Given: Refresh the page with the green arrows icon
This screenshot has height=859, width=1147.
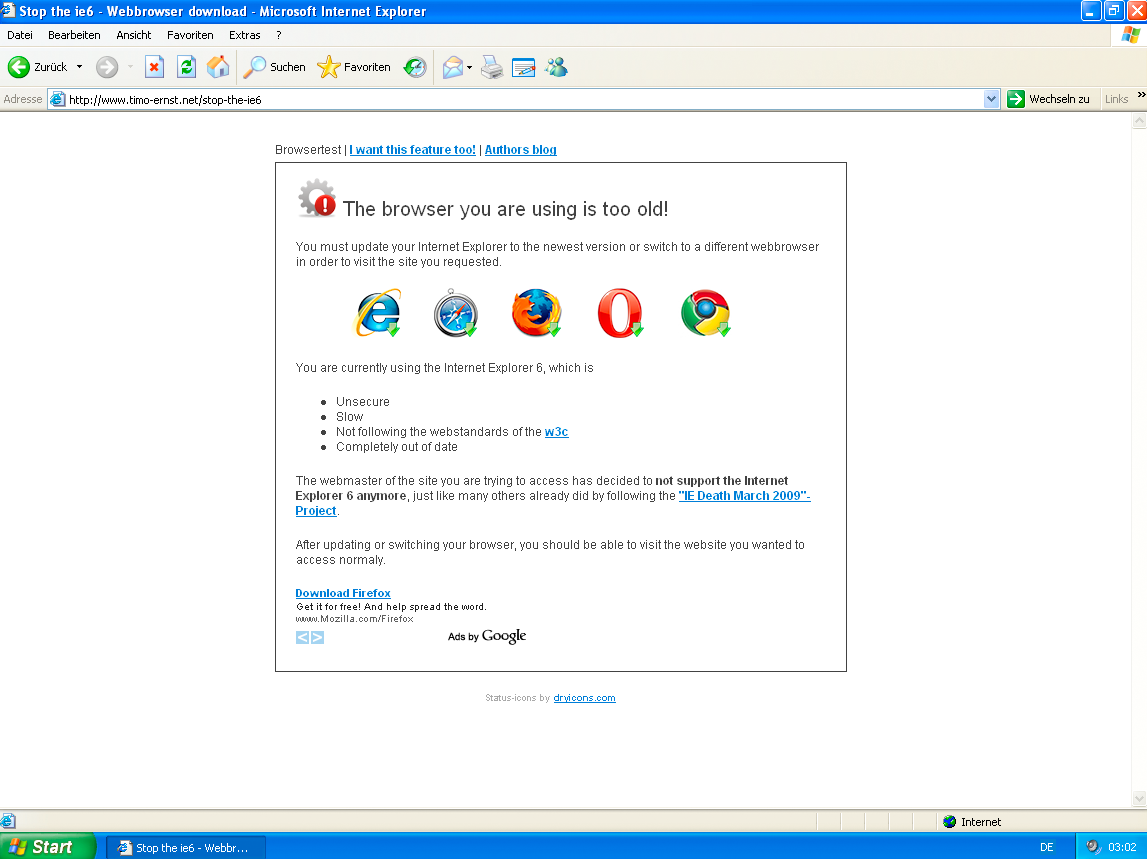Looking at the screenshot, I should [187, 67].
